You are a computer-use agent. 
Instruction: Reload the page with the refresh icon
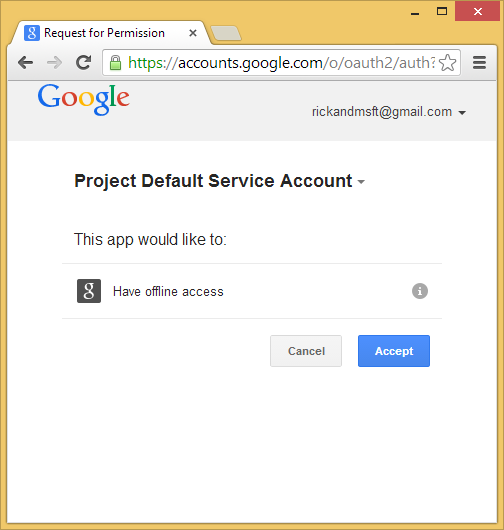(83, 62)
